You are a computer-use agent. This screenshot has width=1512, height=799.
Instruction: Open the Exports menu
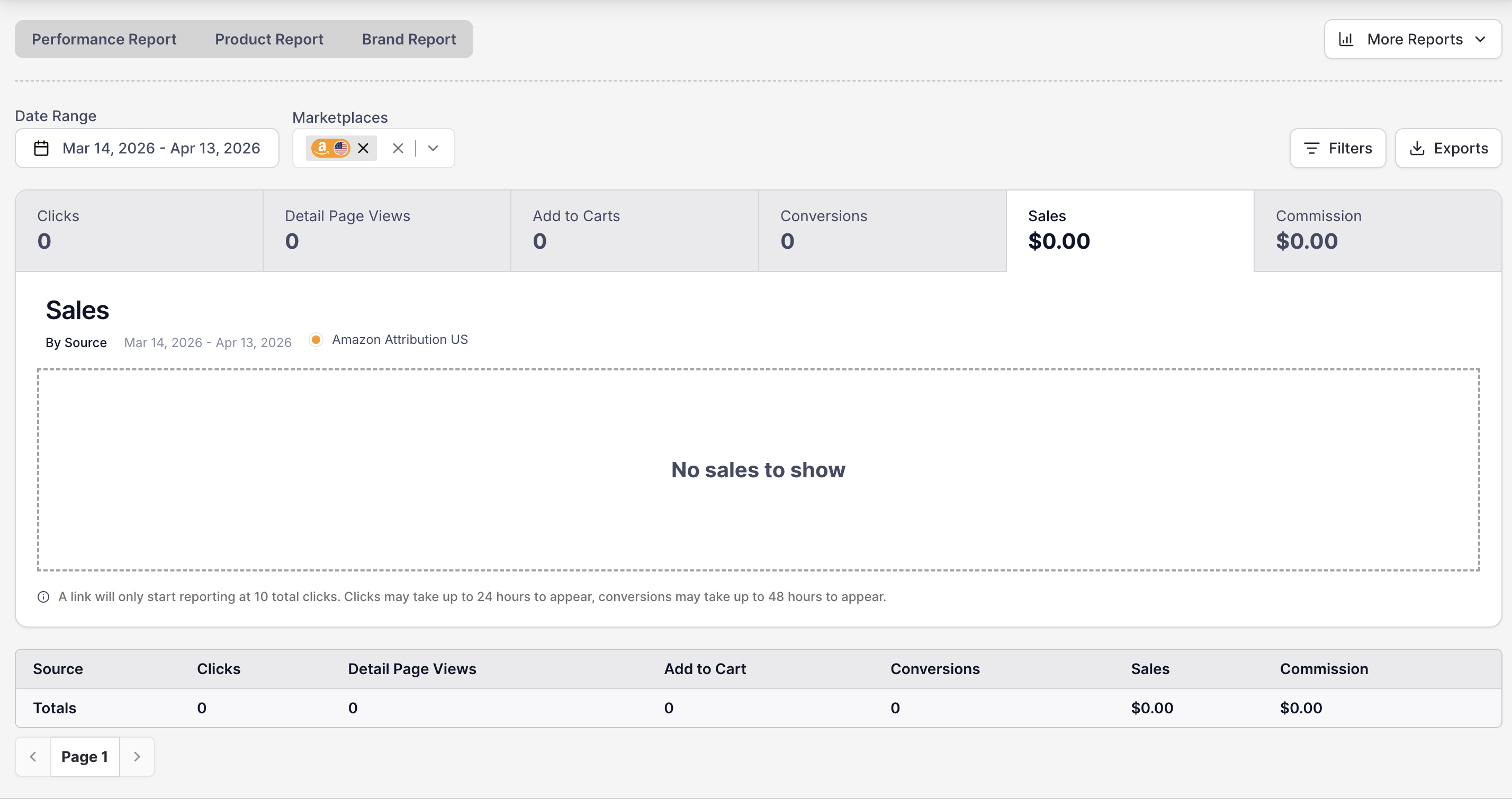[x=1448, y=148]
